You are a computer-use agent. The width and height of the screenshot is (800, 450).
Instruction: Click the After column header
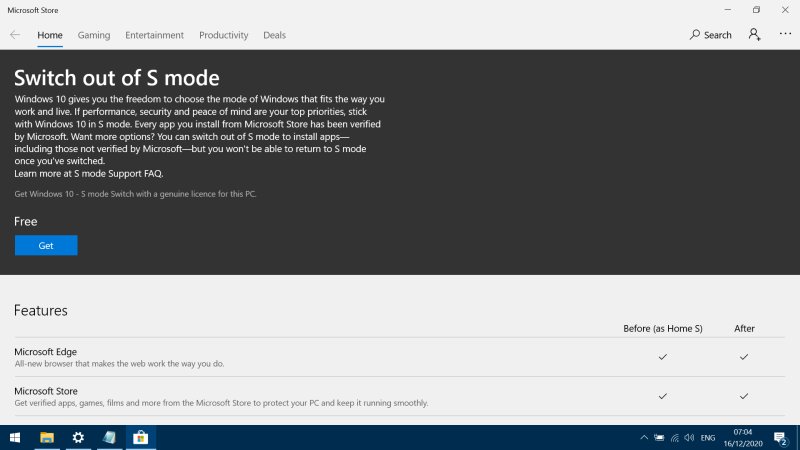[x=744, y=329]
